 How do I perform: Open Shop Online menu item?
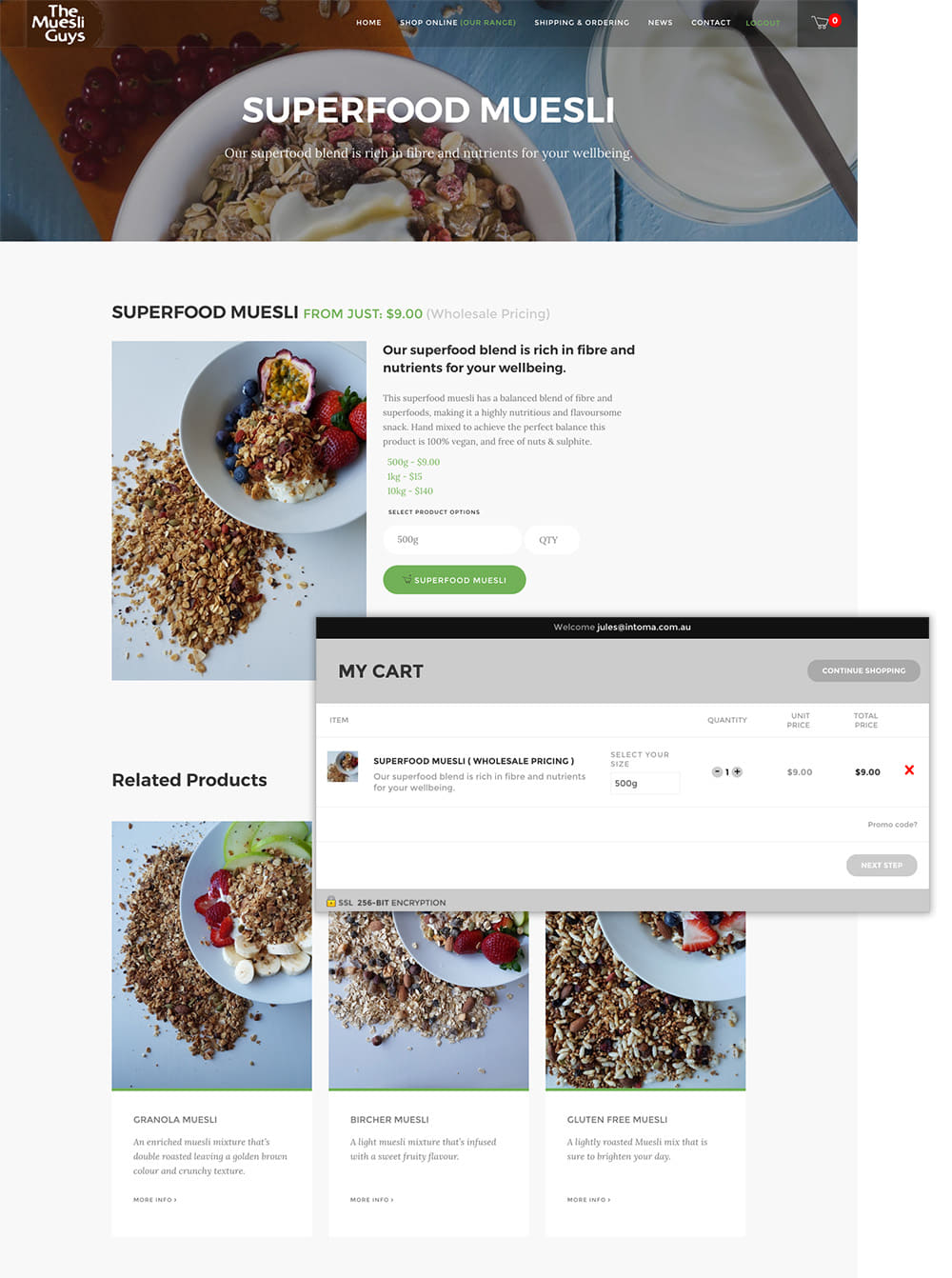pos(457,22)
